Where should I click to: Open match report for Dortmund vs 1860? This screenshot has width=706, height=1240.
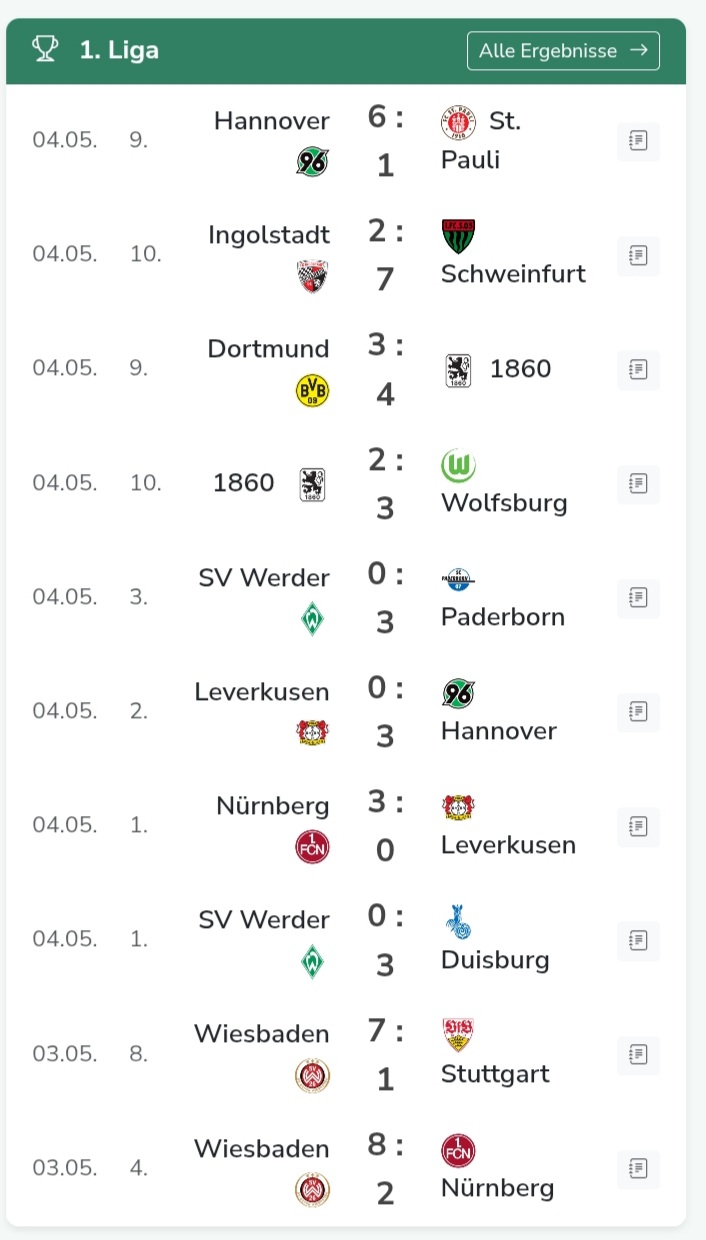click(638, 369)
